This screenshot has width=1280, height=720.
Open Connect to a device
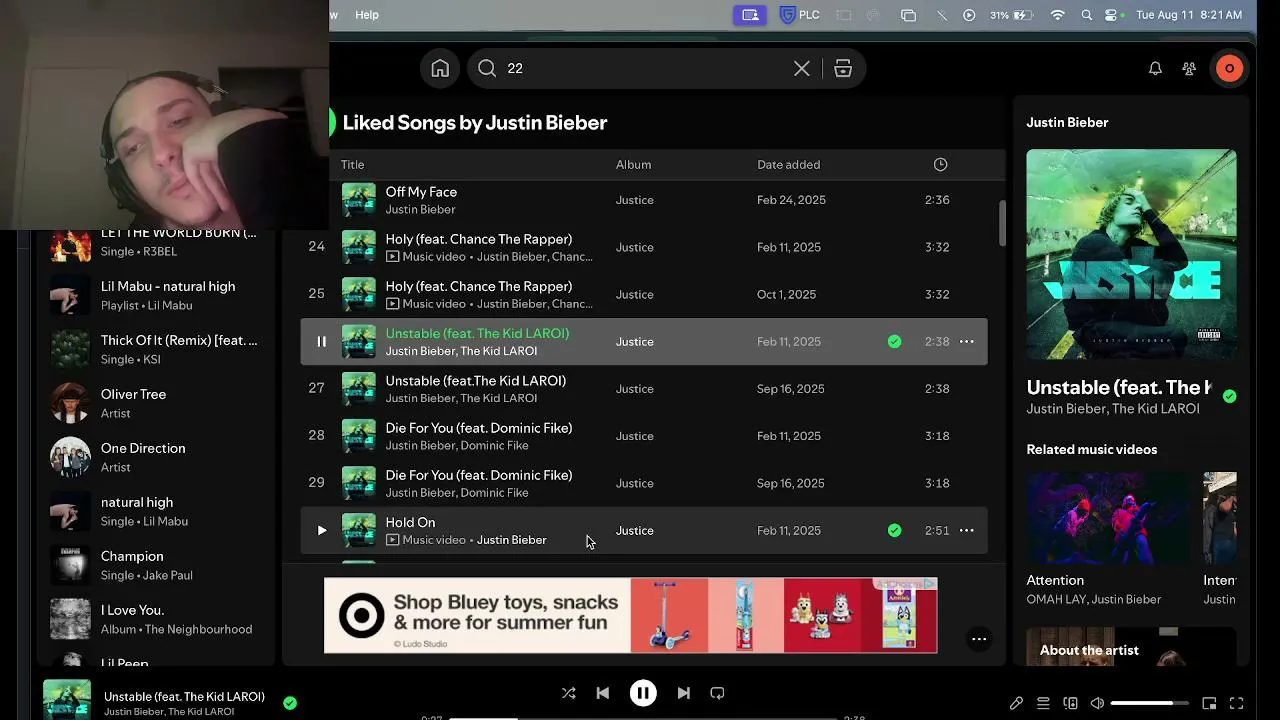1070,703
